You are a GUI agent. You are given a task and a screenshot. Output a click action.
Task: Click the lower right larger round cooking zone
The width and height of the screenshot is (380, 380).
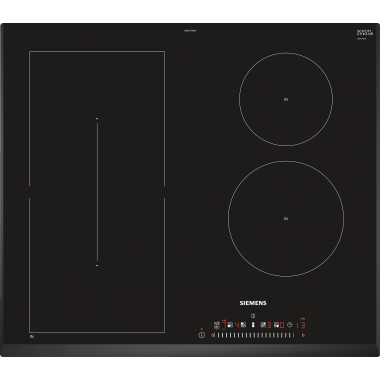click(286, 219)
